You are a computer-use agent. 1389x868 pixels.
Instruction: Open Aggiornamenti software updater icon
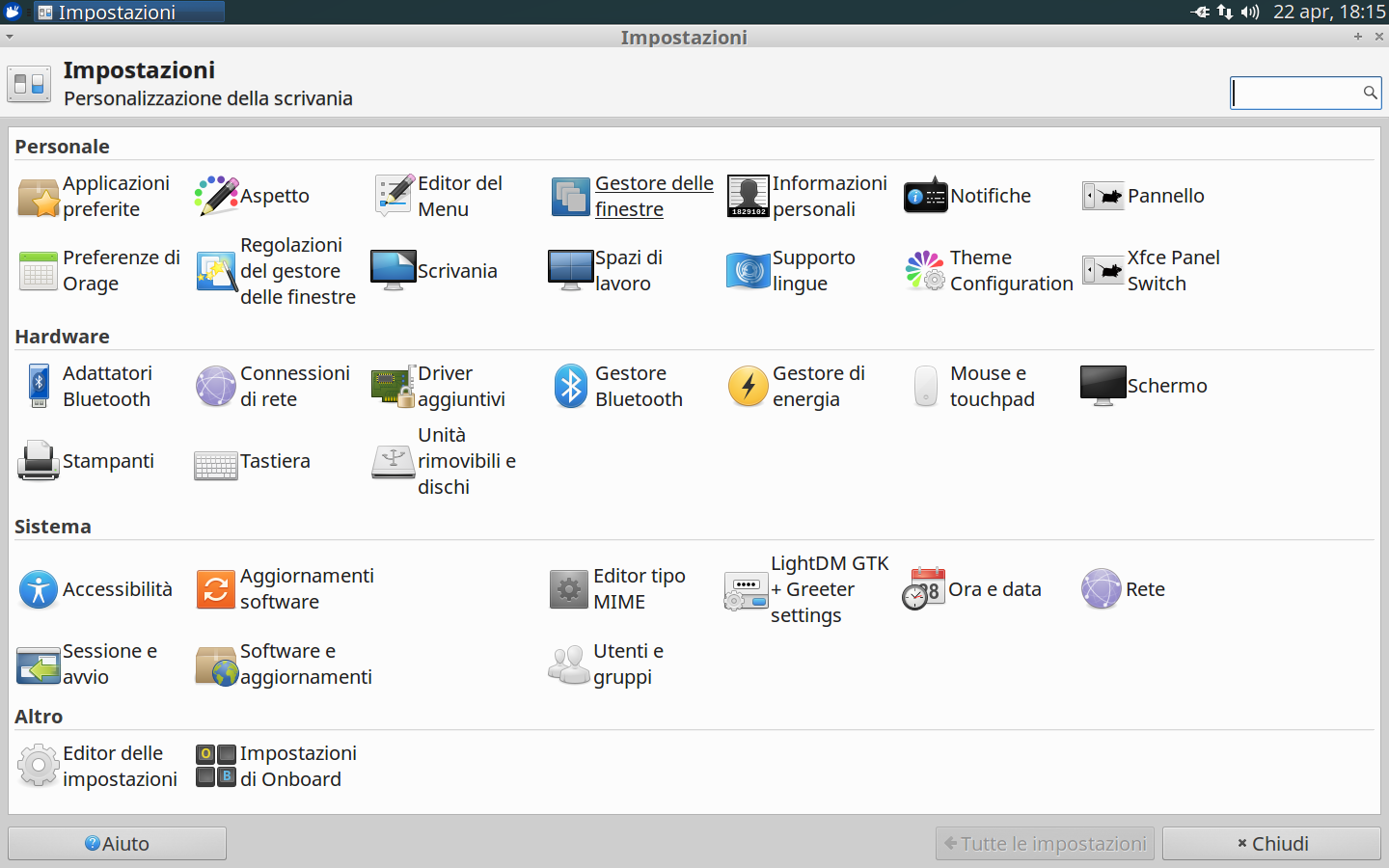[x=216, y=589]
